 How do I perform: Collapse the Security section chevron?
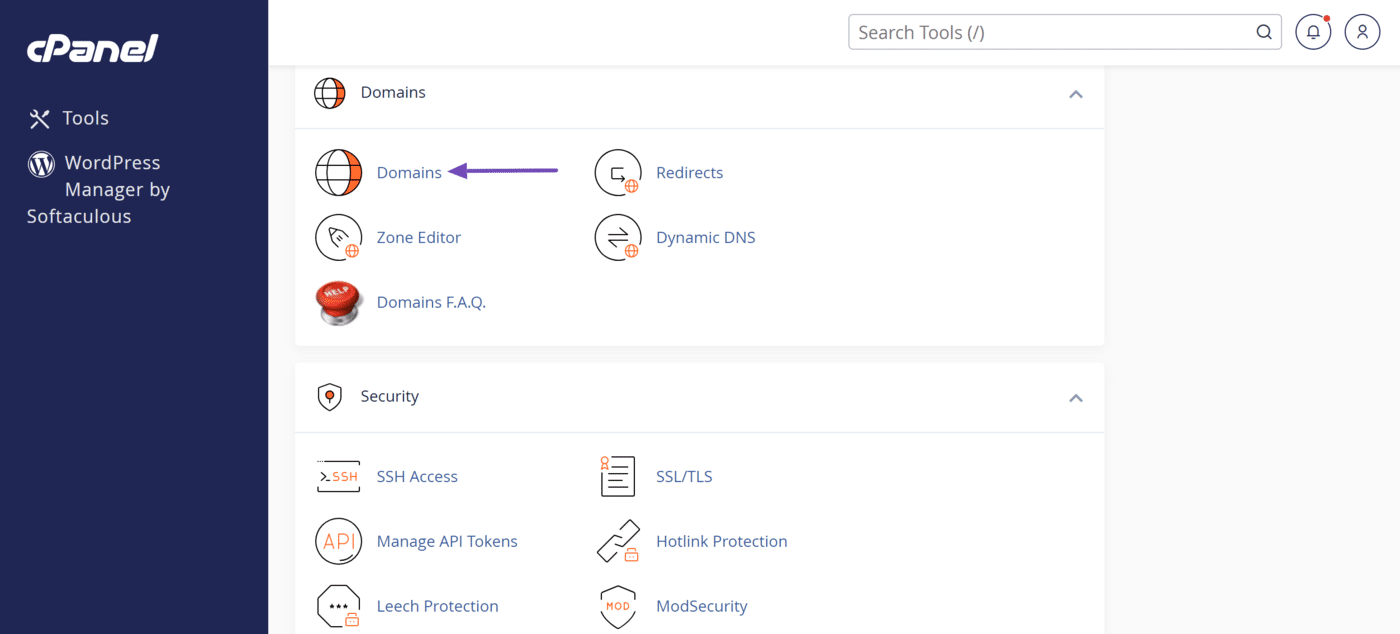[x=1075, y=398]
